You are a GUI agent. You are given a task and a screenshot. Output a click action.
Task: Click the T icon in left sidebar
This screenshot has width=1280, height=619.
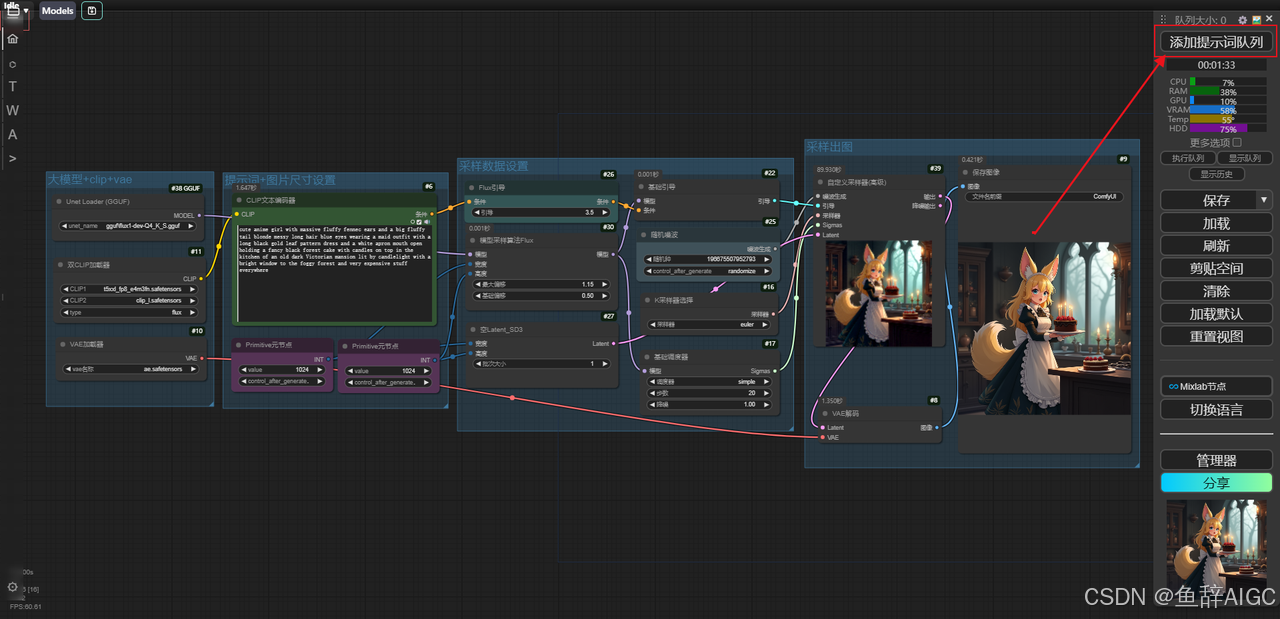pyautogui.click(x=12, y=87)
